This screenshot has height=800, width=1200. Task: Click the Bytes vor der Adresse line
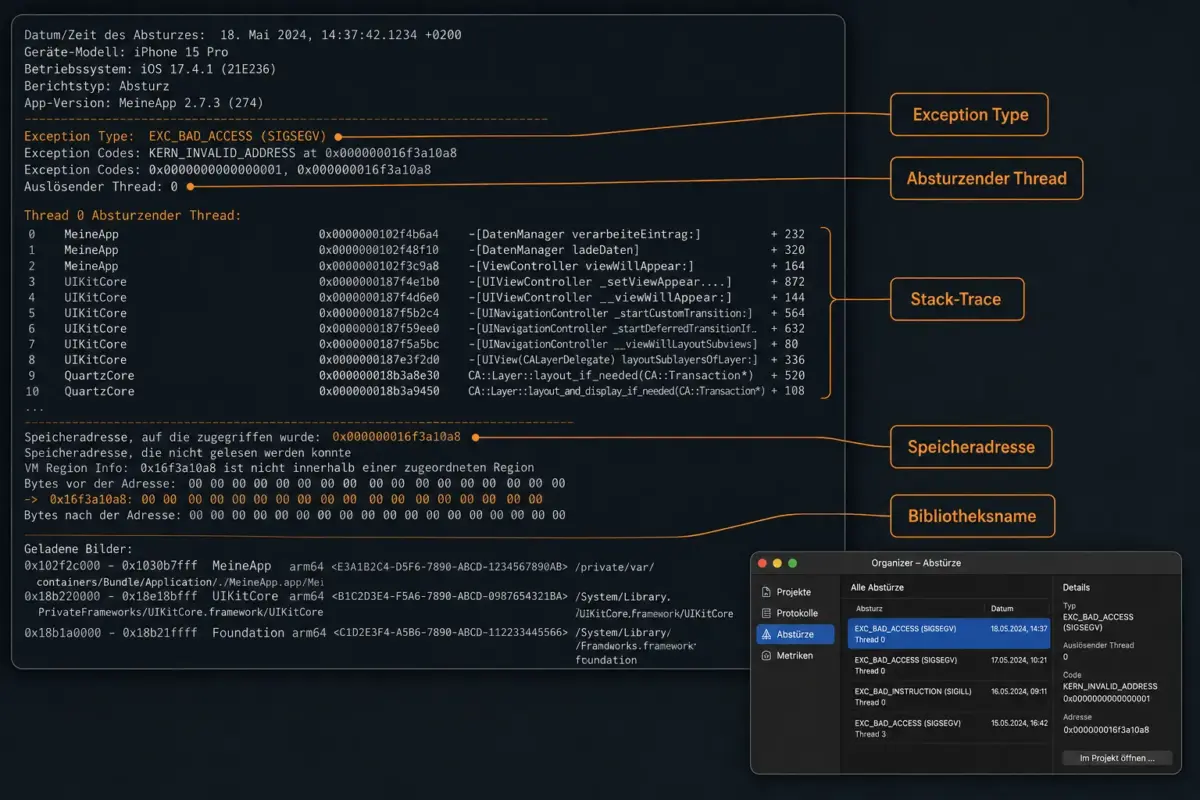click(295, 483)
